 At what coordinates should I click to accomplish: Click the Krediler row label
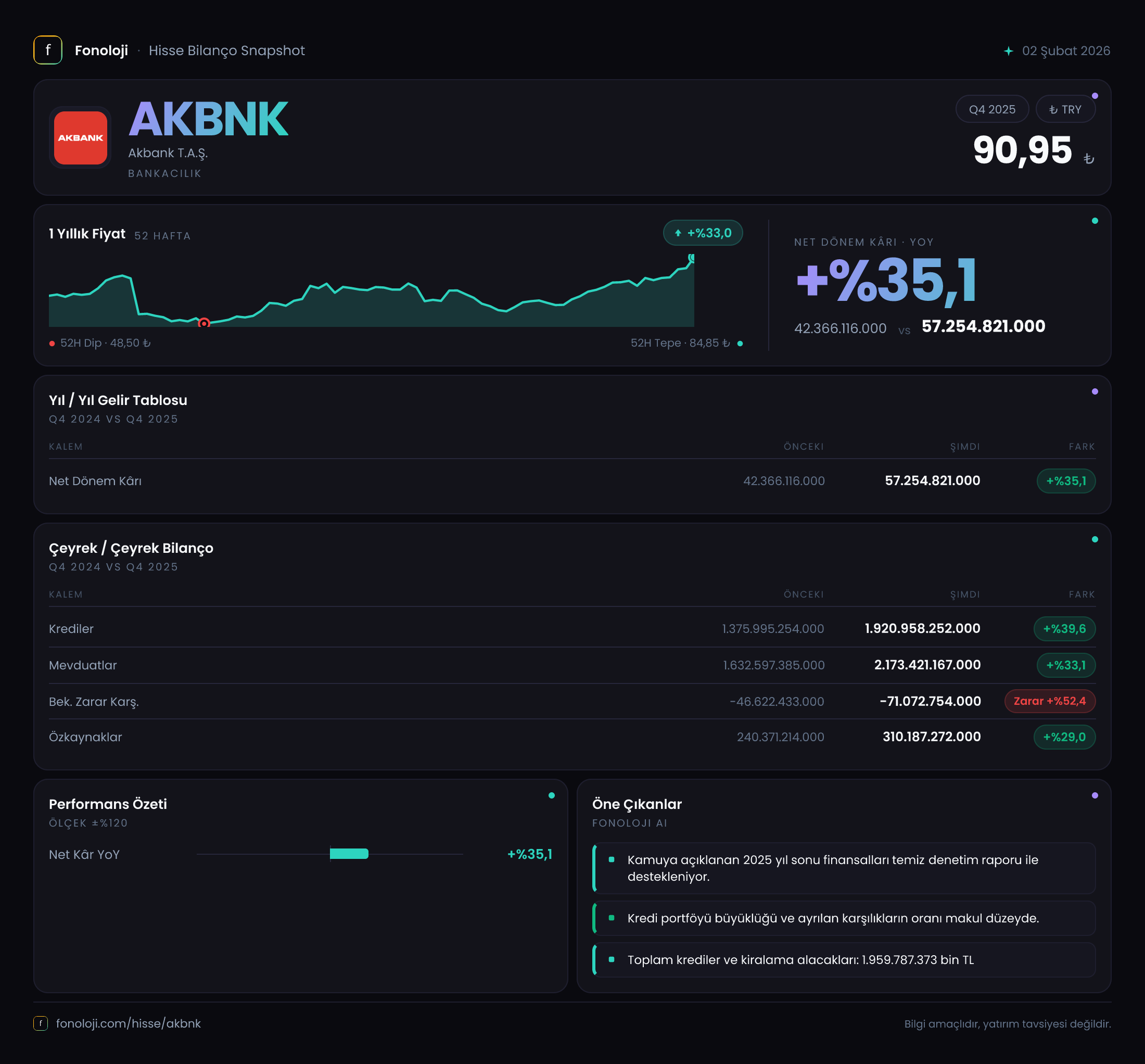tap(71, 629)
